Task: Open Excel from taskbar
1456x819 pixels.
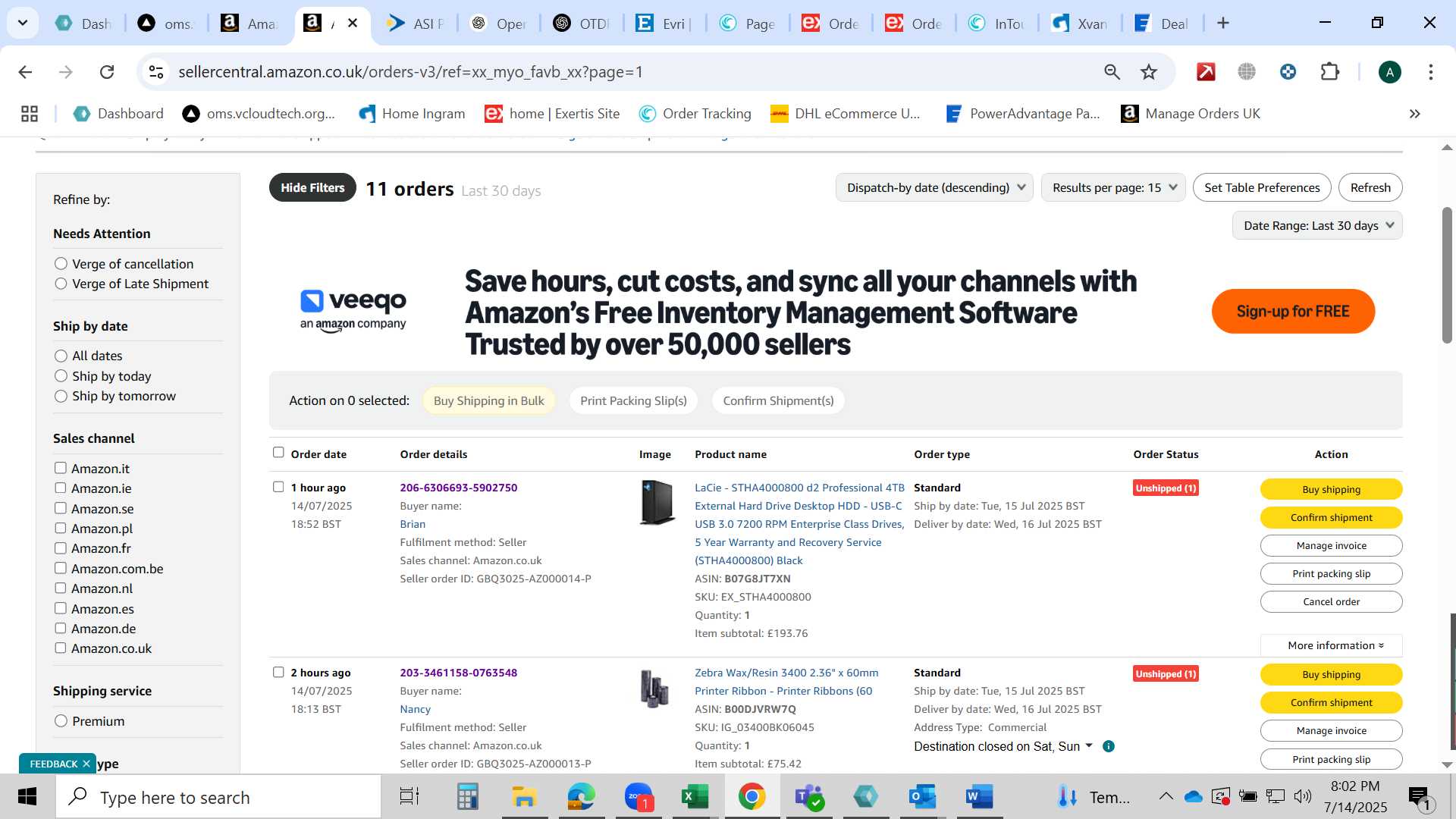Action: click(695, 797)
